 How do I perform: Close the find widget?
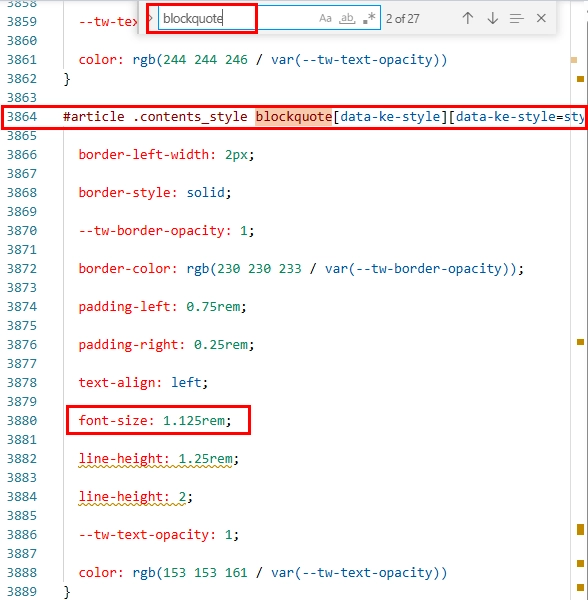[x=541, y=18]
